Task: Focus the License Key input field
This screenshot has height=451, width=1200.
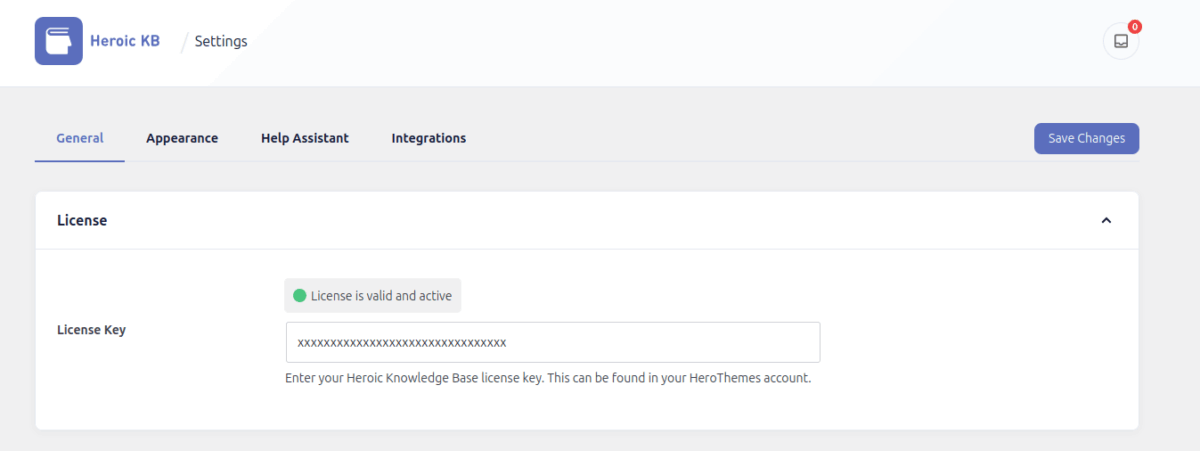Action: click(553, 342)
